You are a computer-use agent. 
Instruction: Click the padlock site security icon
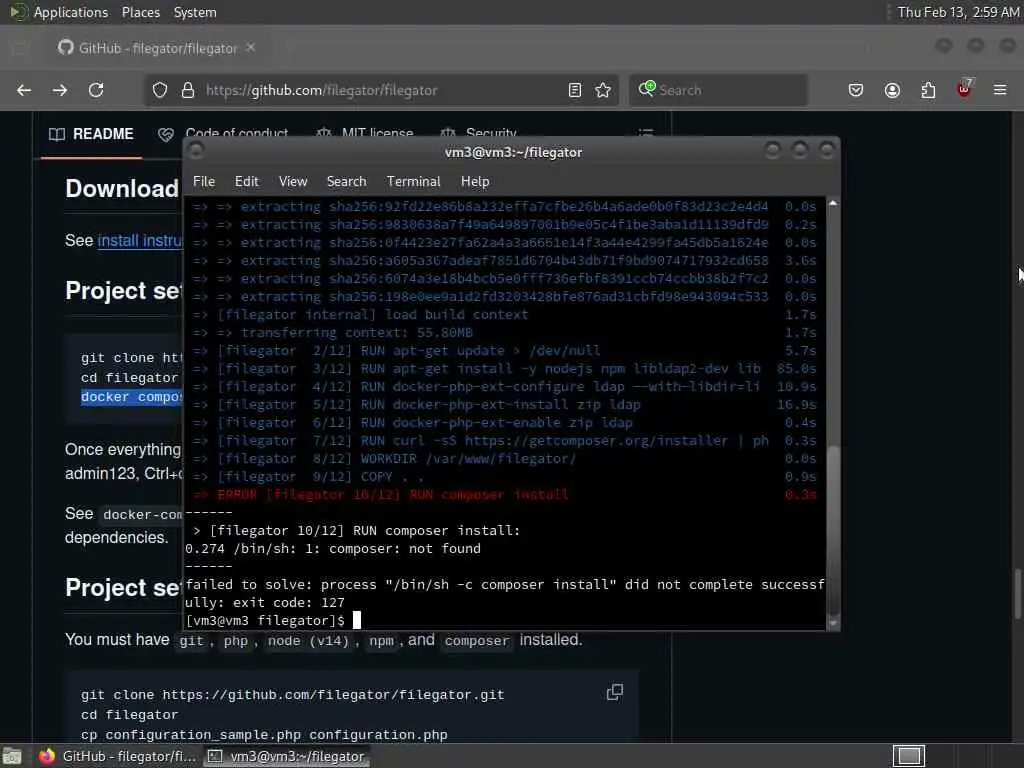(188, 90)
